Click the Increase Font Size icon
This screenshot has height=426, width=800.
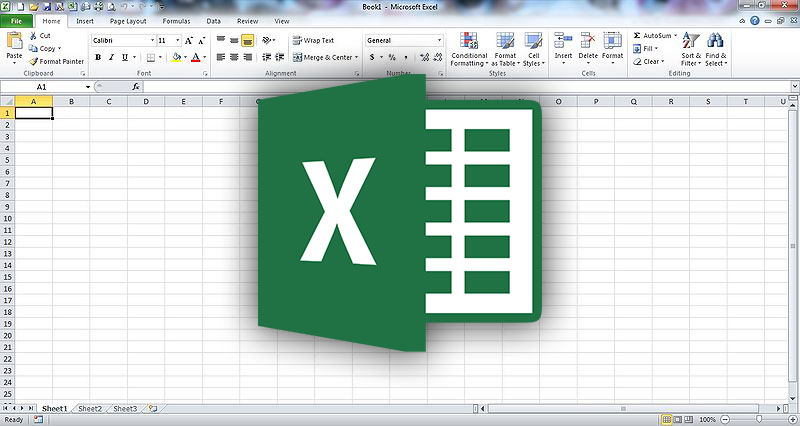[189, 40]
